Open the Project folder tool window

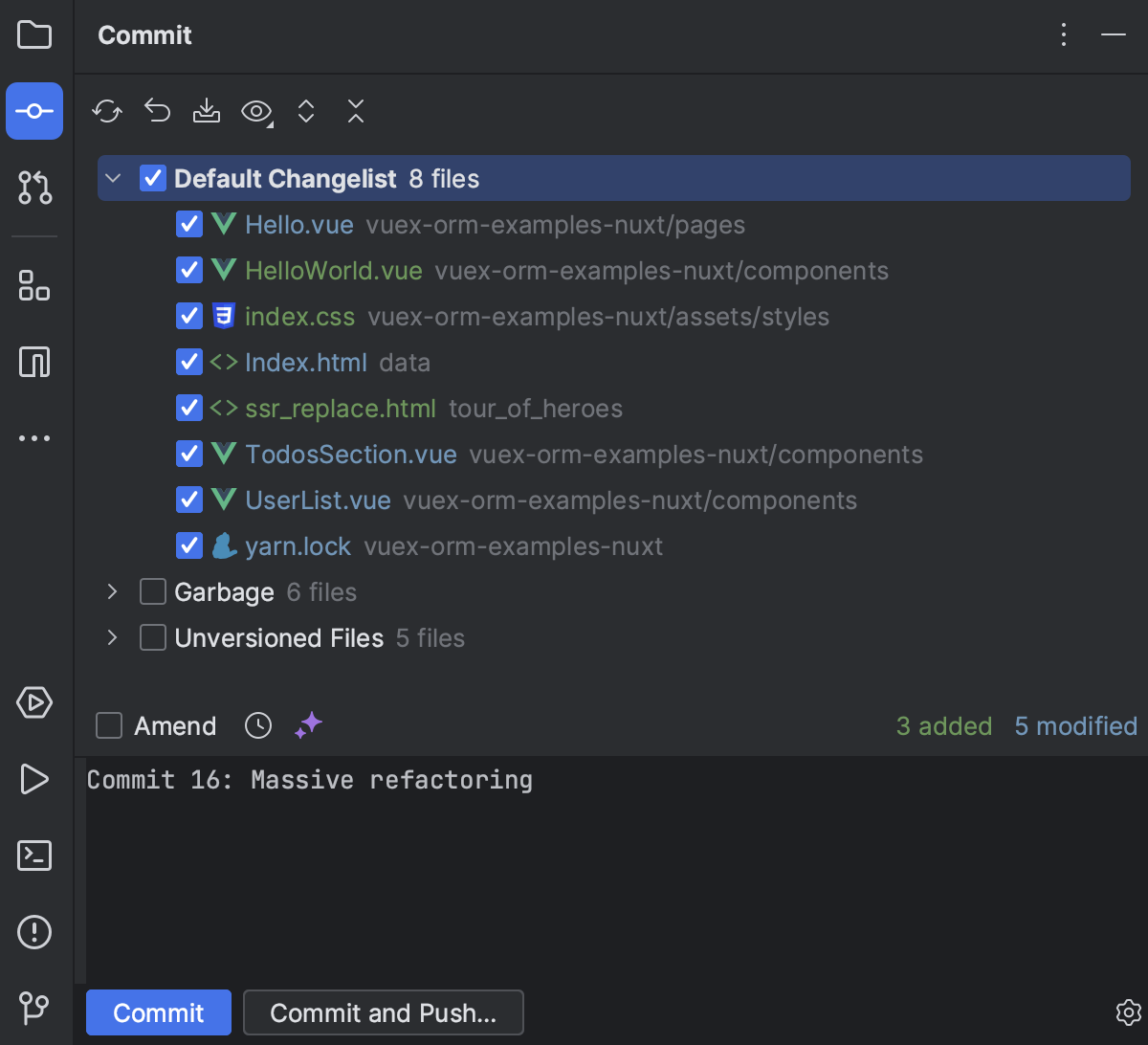34,35
